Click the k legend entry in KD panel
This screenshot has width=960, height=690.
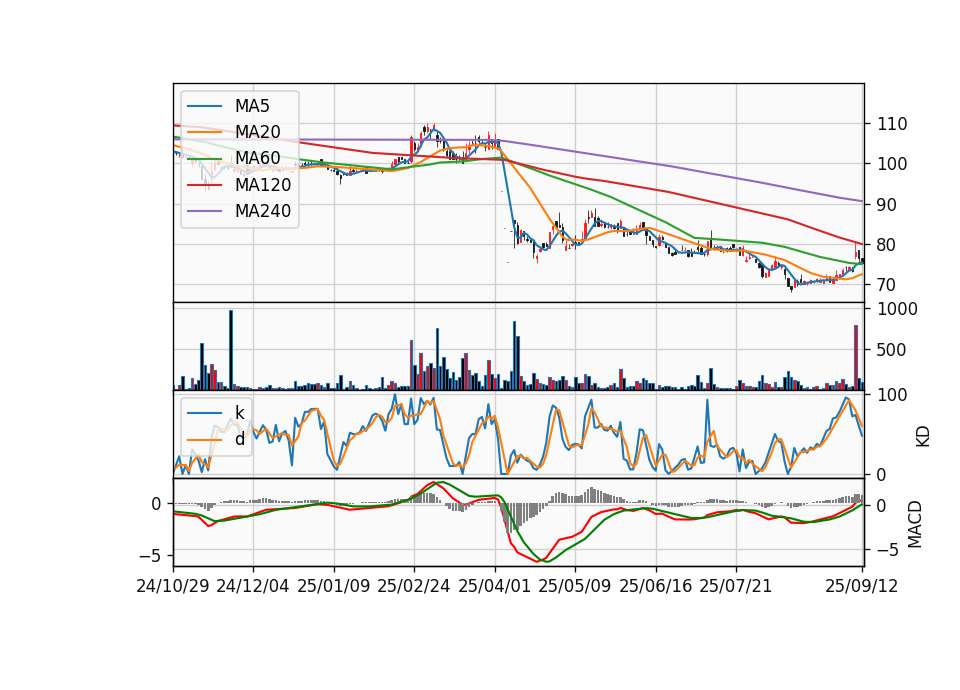pyautogui.click(x=239, y=413)
